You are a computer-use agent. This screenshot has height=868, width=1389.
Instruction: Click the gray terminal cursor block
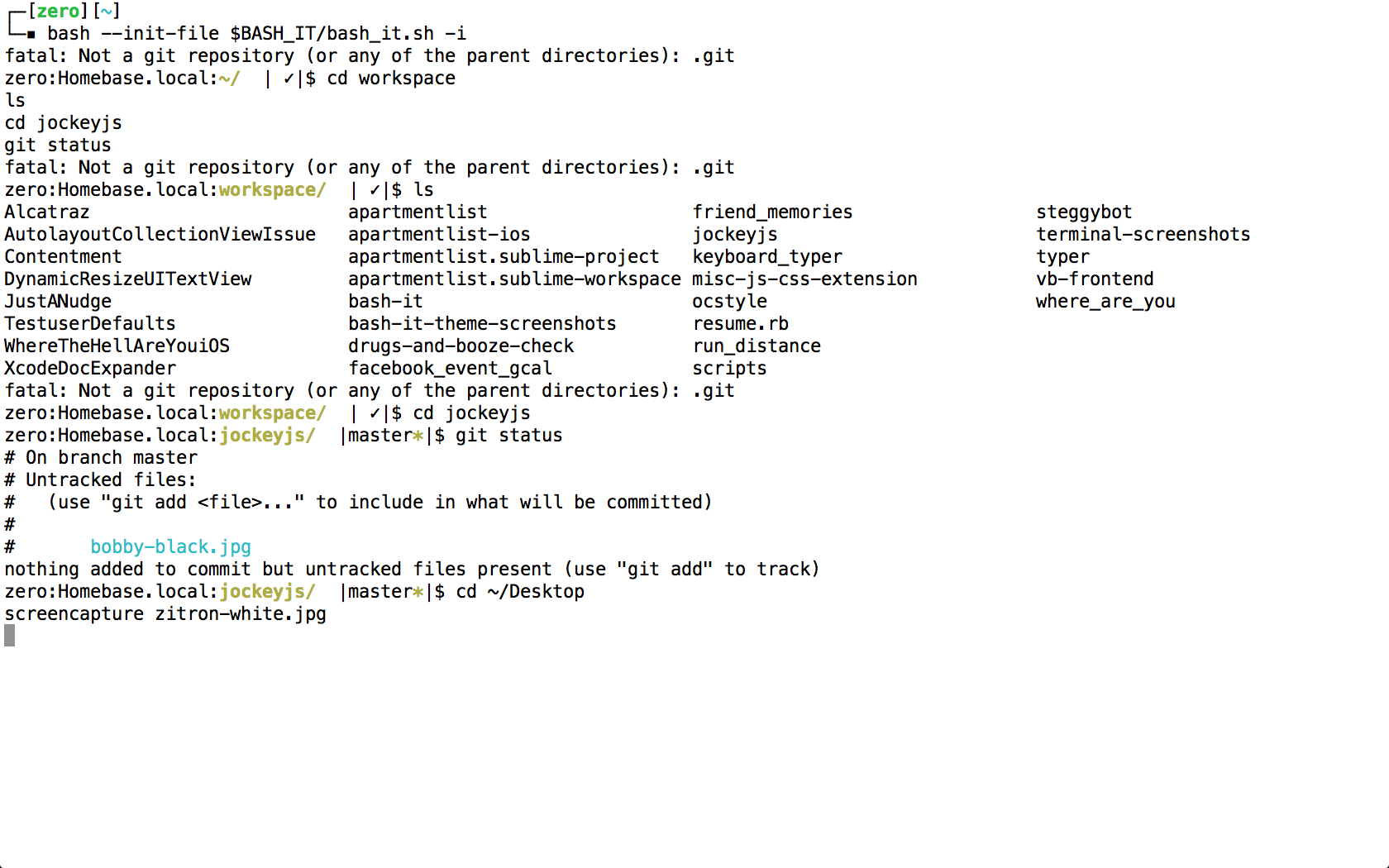tap(9, 636)
